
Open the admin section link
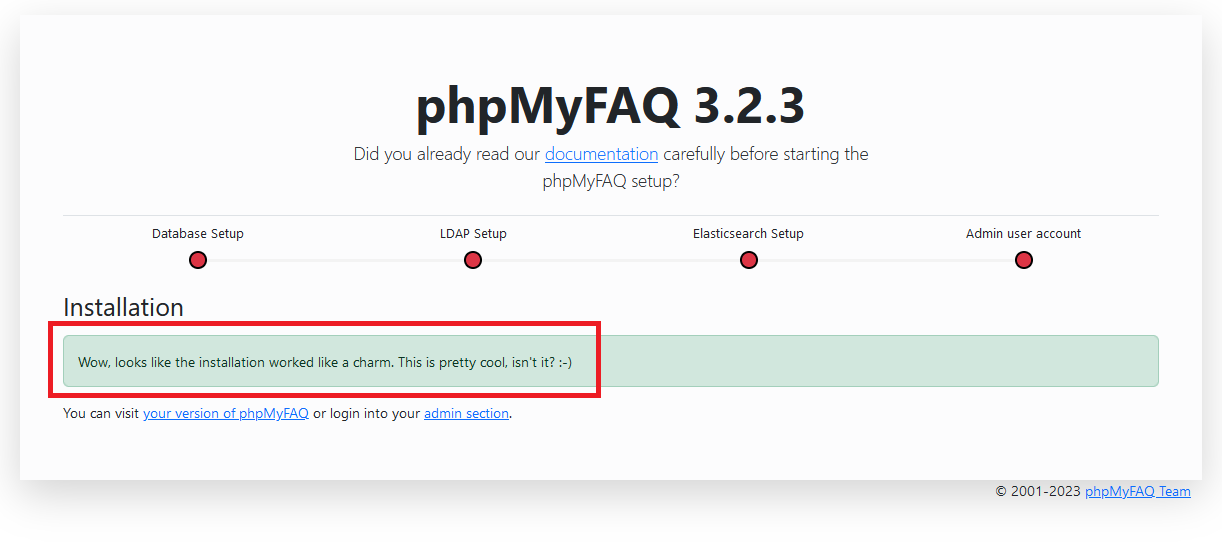click(x=466, y=413)
